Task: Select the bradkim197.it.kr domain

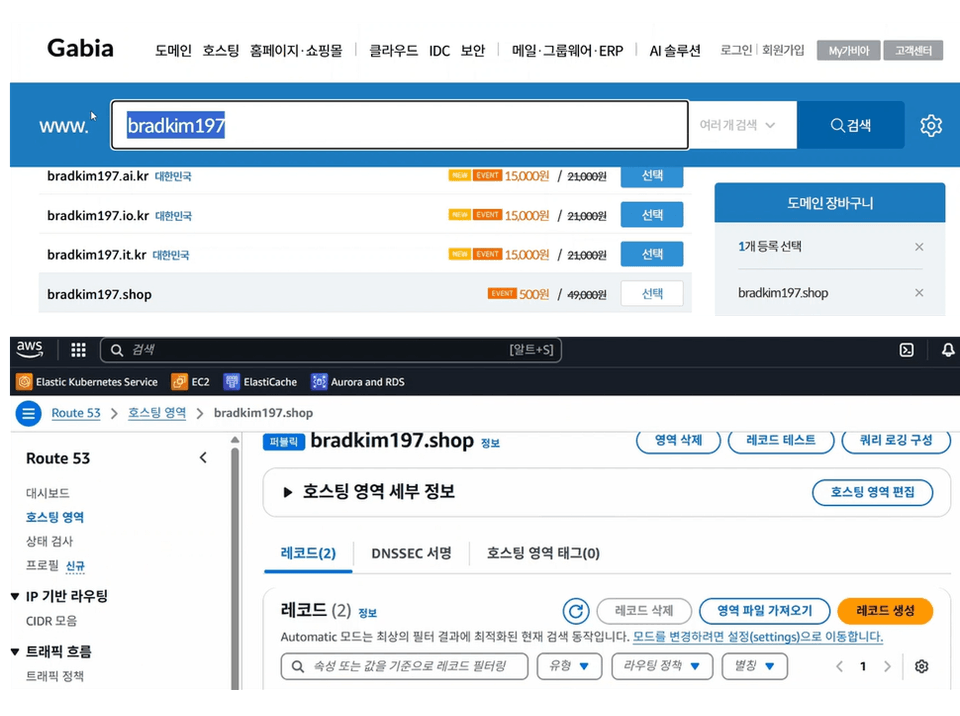Action: tap(652, 254)
